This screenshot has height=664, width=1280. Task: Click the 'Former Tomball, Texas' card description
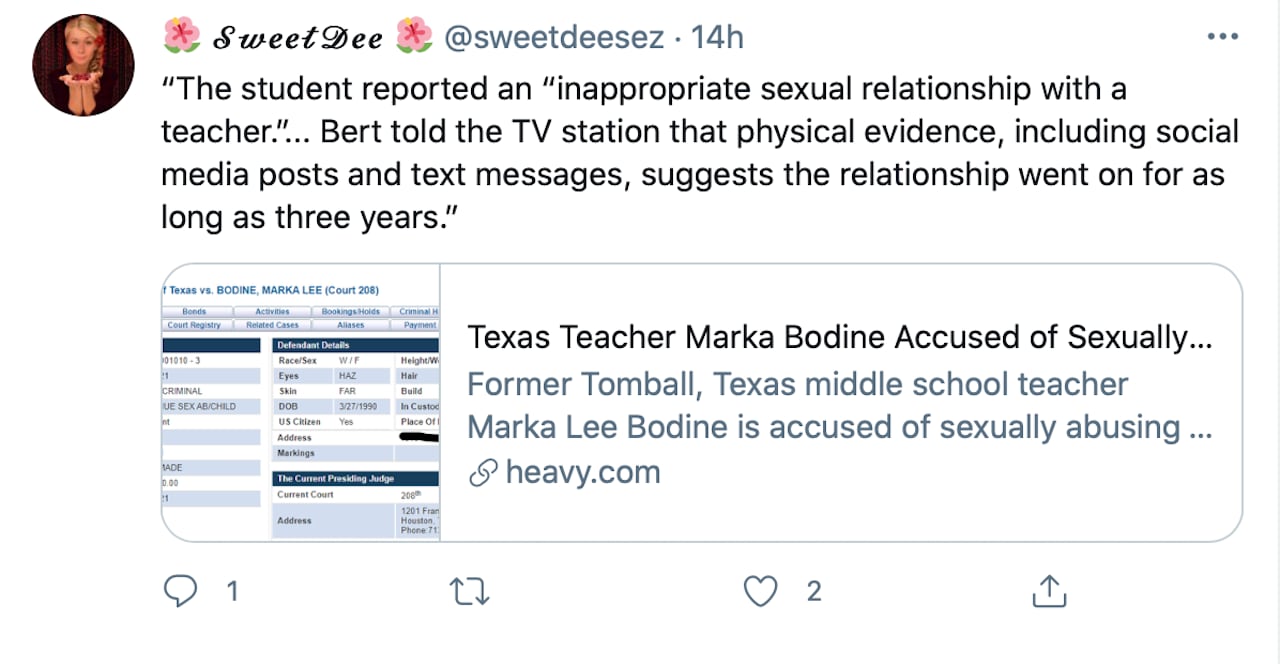tap(840, 406)
